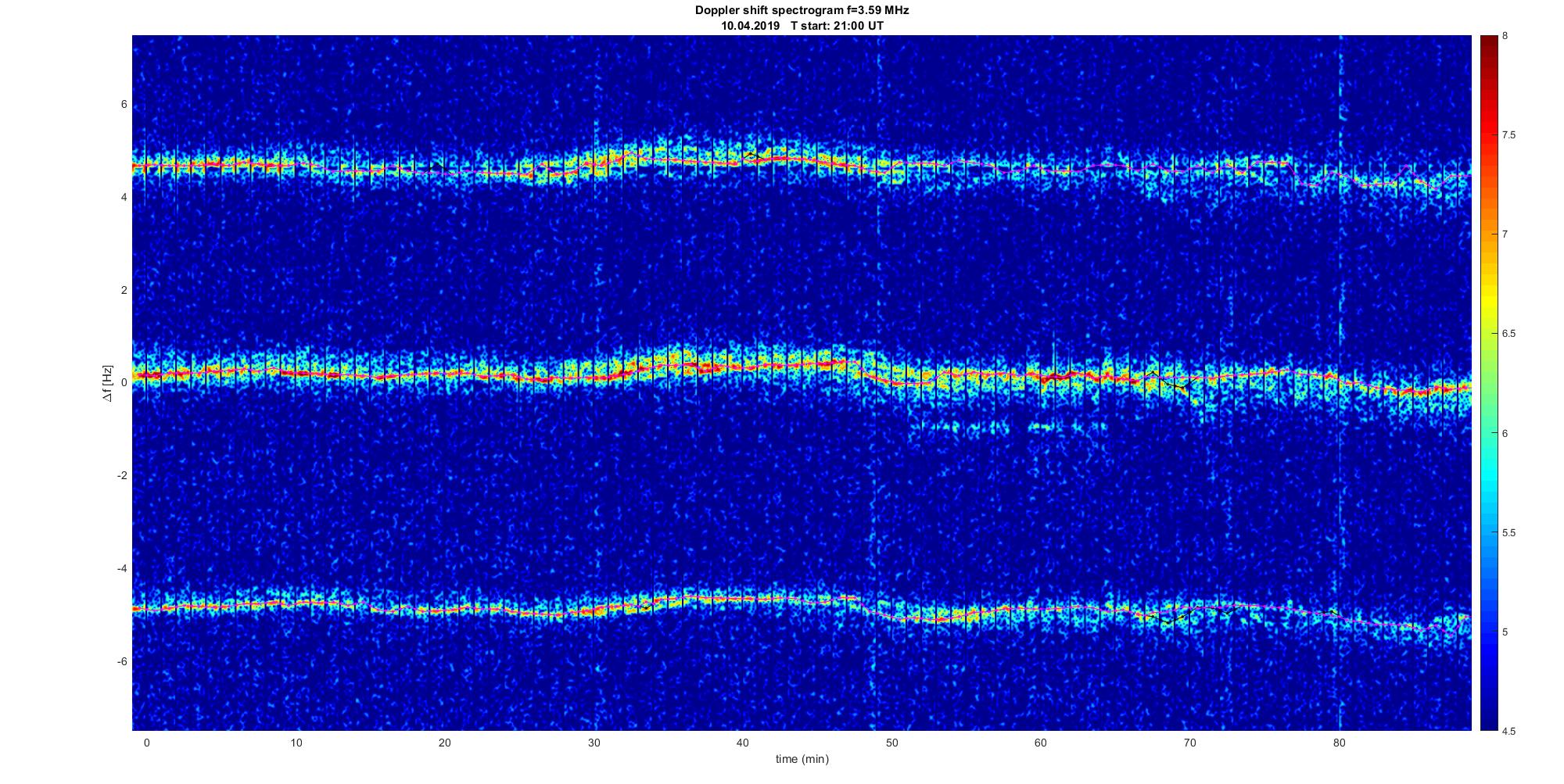Click the colorbar tick label 7
This screenshot has height=784, width=1564.
1505,234
